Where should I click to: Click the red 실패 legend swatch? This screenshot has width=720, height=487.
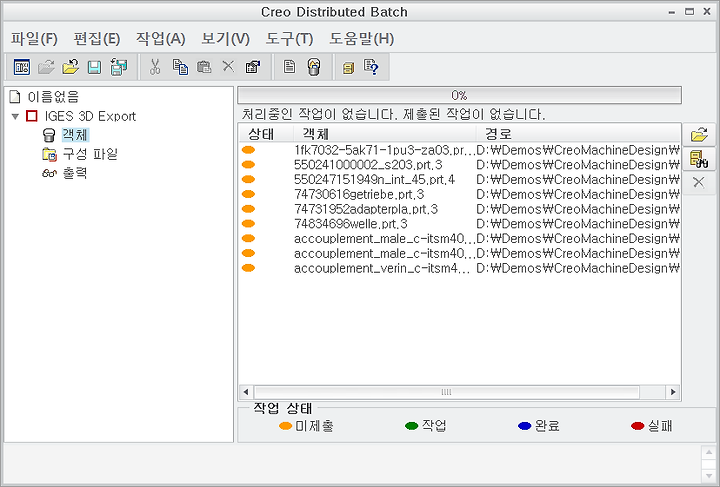point(638,426)
